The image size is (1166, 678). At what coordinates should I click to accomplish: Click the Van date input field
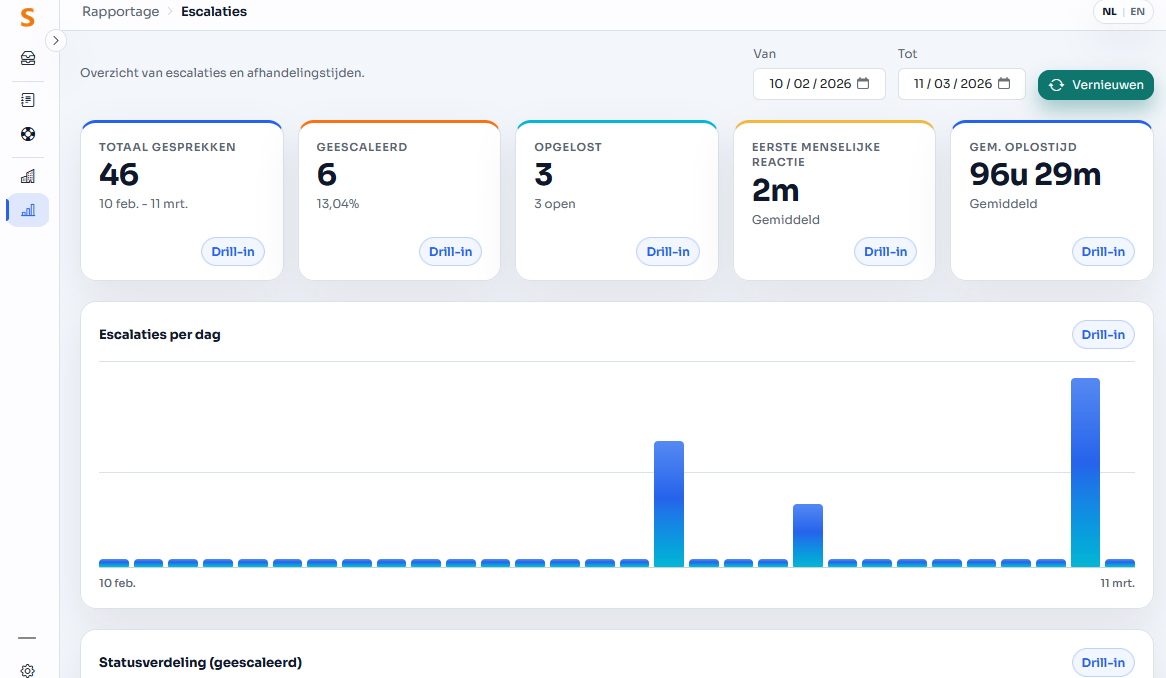point(809,84)
